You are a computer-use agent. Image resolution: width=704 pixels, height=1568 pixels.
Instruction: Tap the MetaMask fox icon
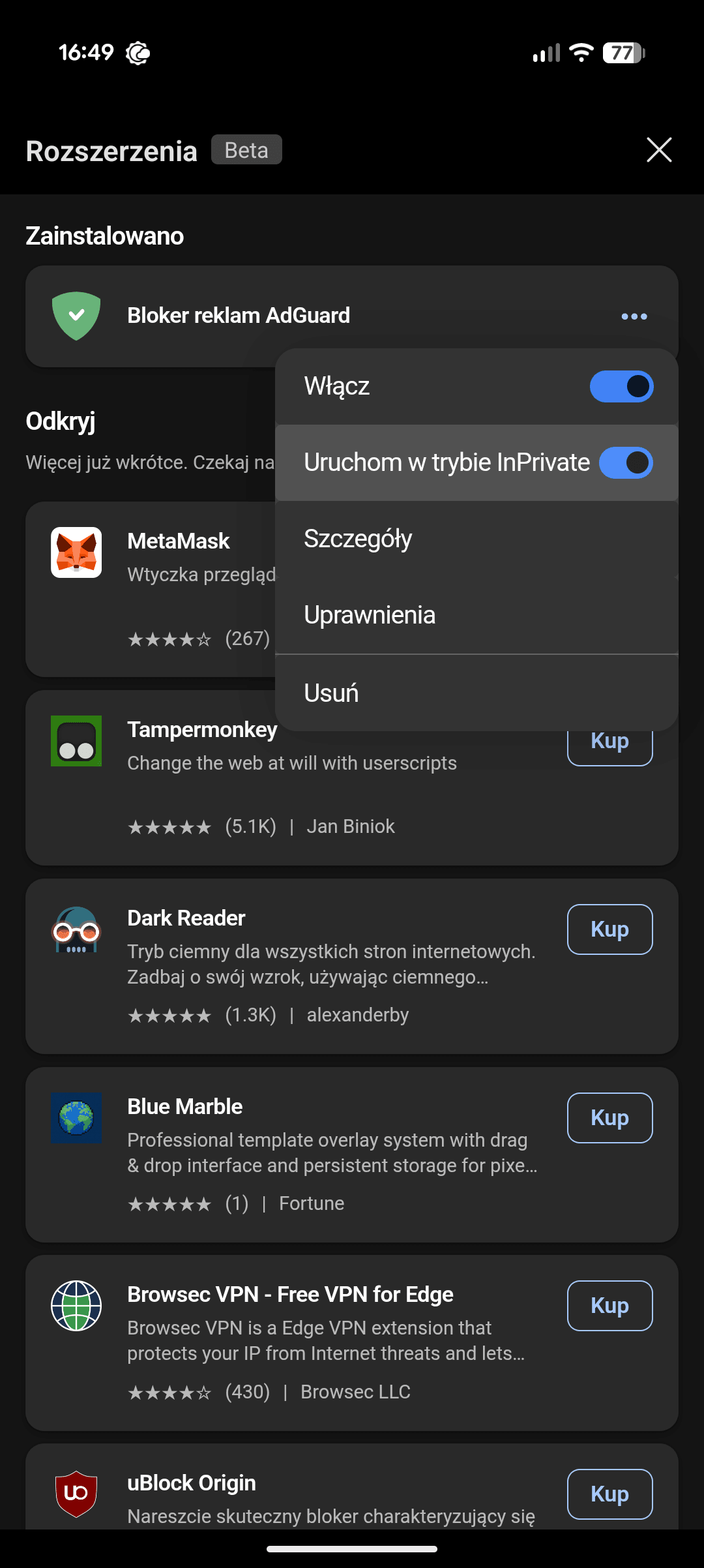(x=76, y=552)
